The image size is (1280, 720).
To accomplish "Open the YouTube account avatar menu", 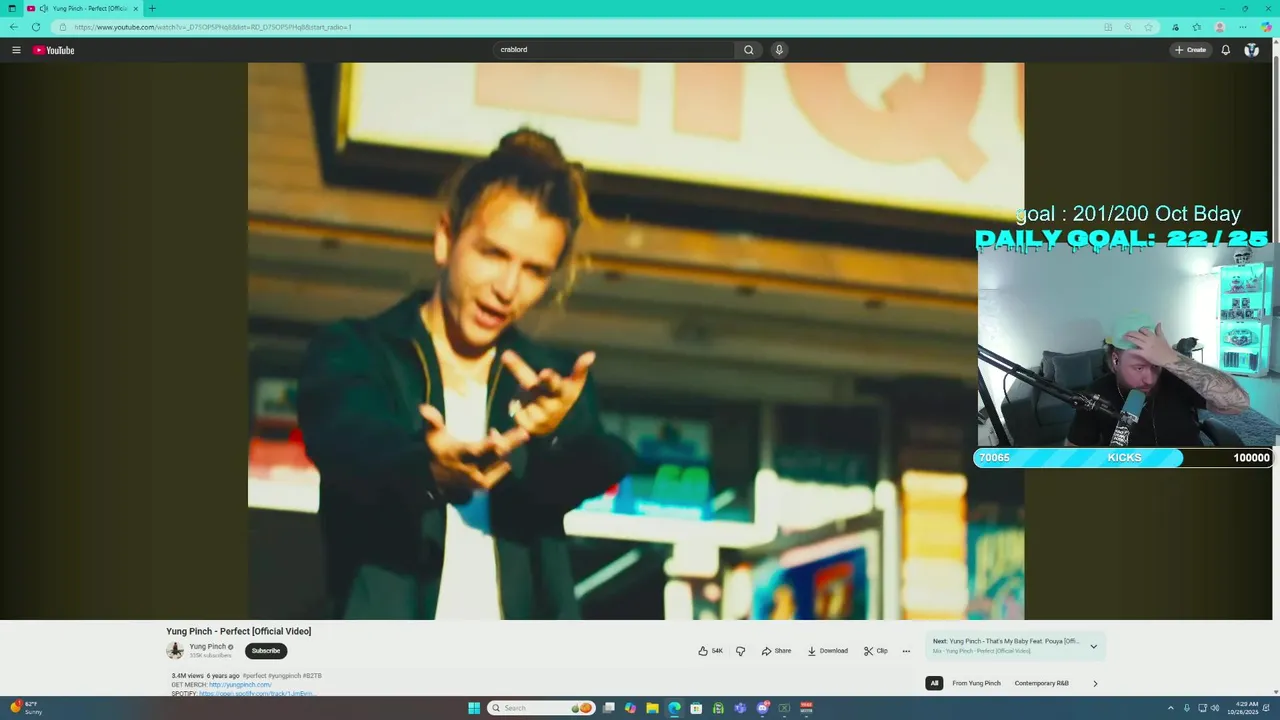I will click(1251, 50).
